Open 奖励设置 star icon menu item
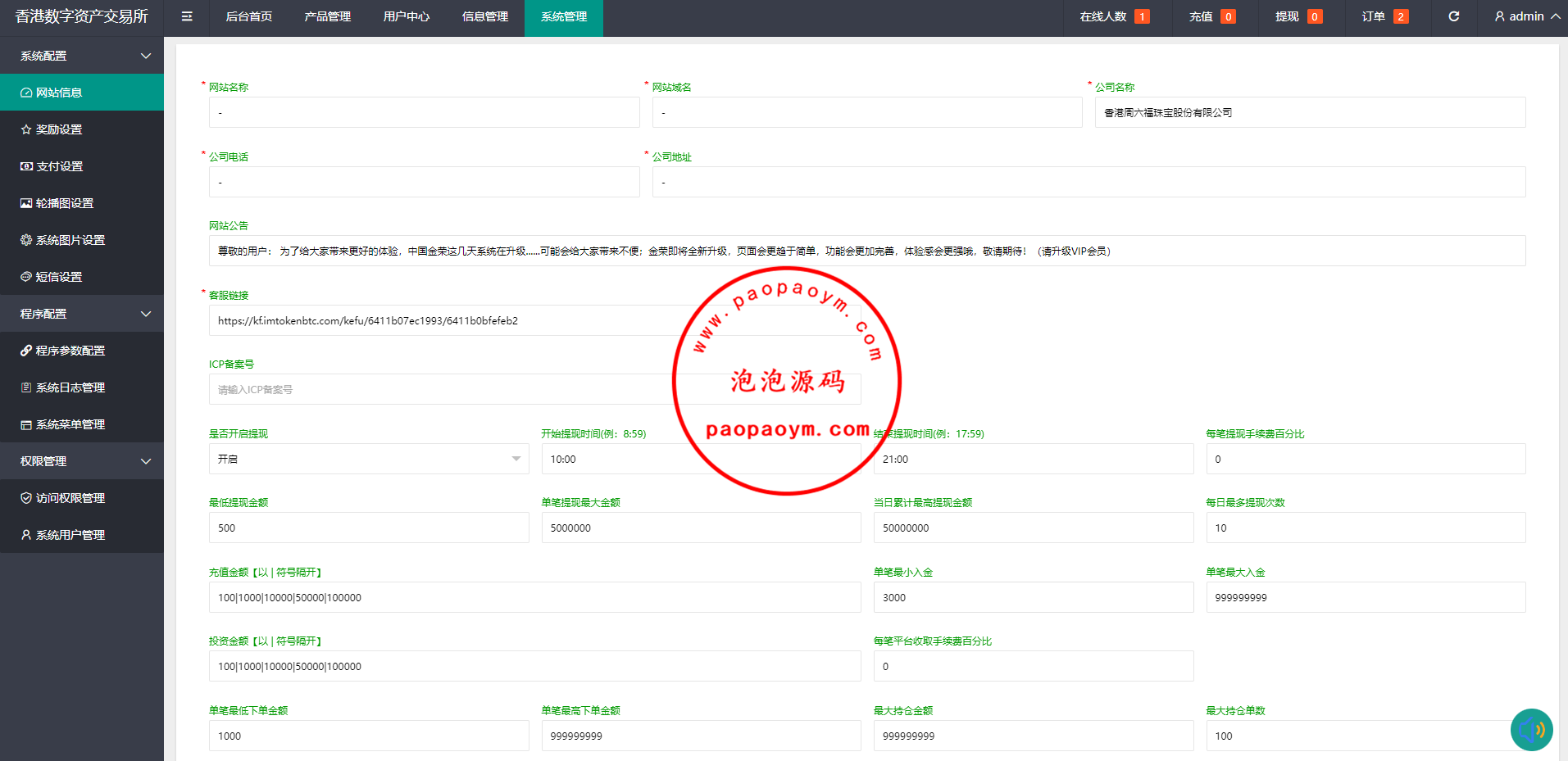The image size is (1568, 761). click(x=57, y=129)
